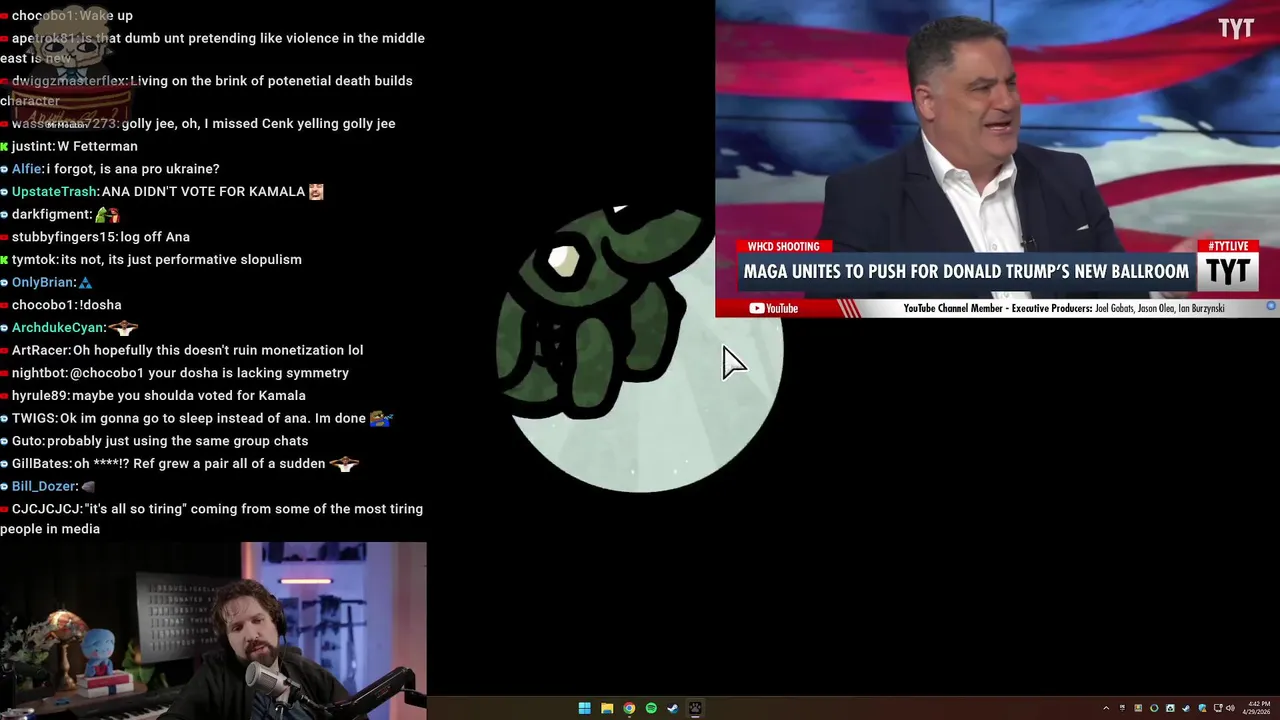Open Google Chrome from taskbar
This screenshot has width=1280, height=720.
629,708
